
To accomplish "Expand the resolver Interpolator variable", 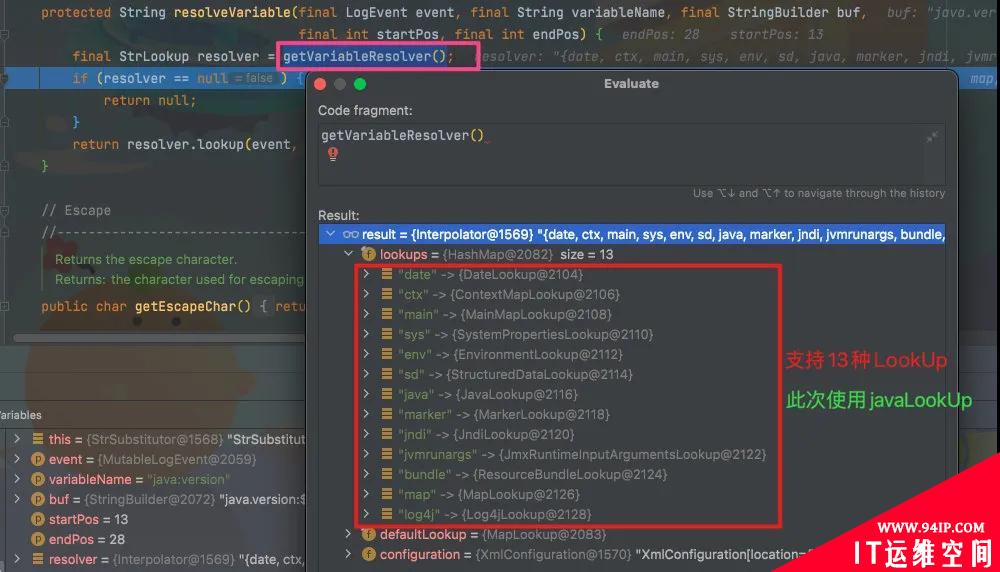I will [17, 559].
